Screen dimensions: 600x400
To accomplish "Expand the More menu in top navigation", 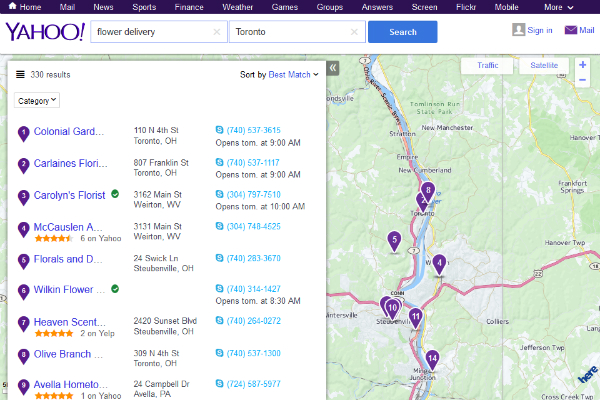I will (558, 7).
